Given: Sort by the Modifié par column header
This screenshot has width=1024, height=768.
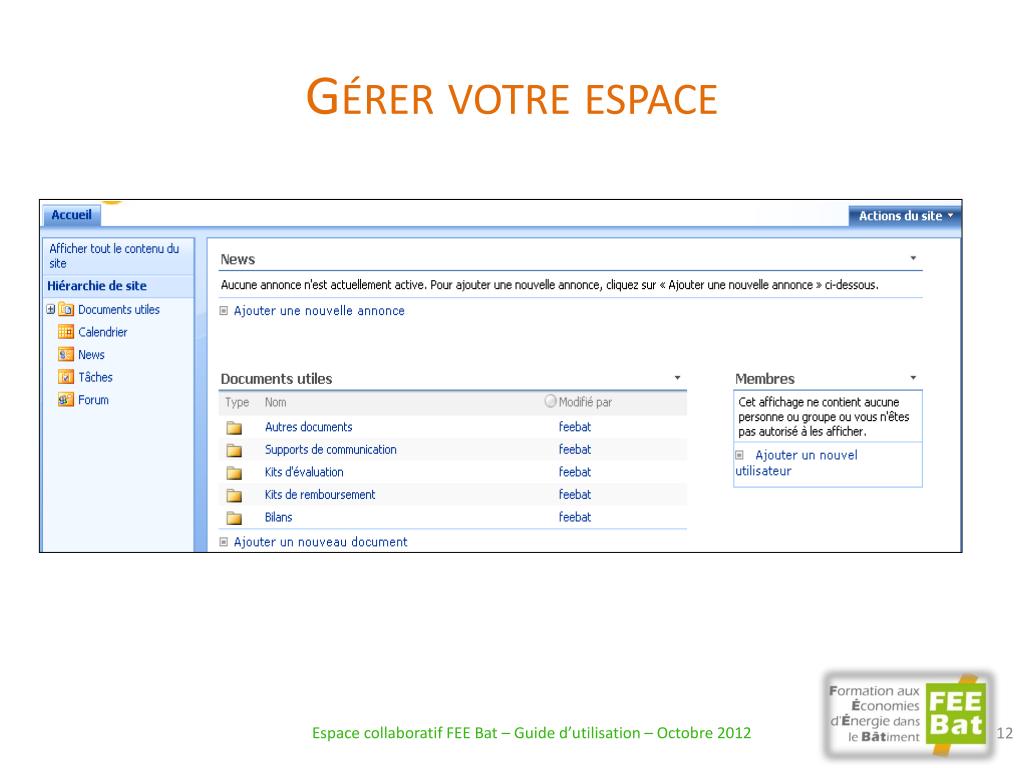Looking at the screenshot, I should [585, 402].
